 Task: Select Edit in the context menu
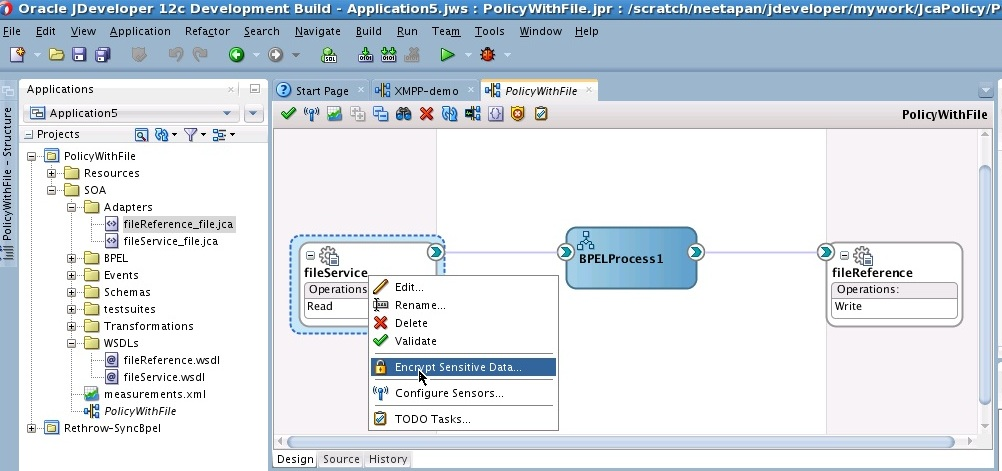point(463,288)
